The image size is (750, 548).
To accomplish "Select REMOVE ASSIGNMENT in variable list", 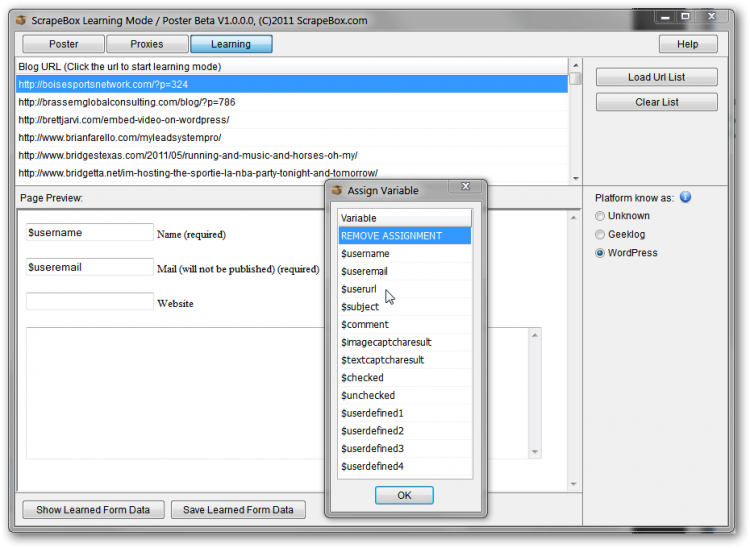I will (x=405, y=236).
